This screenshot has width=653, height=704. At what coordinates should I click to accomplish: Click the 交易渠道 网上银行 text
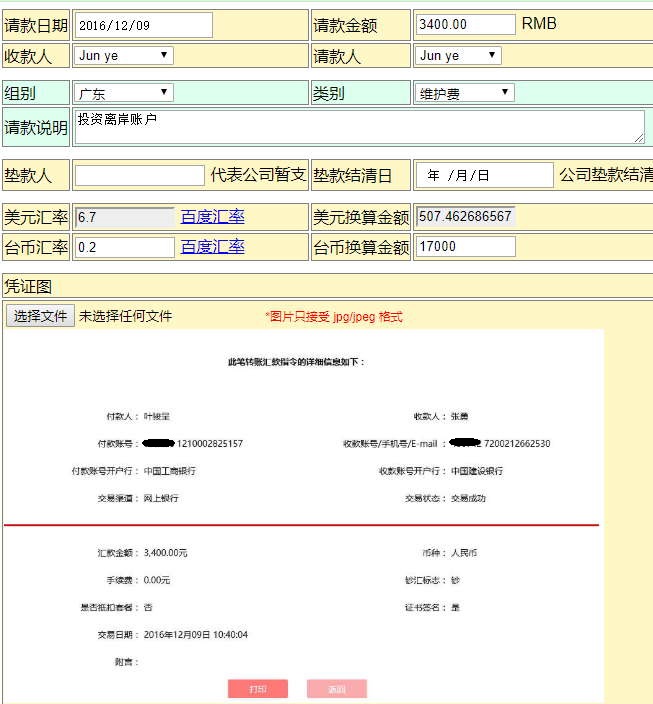(x=138, y=498)
